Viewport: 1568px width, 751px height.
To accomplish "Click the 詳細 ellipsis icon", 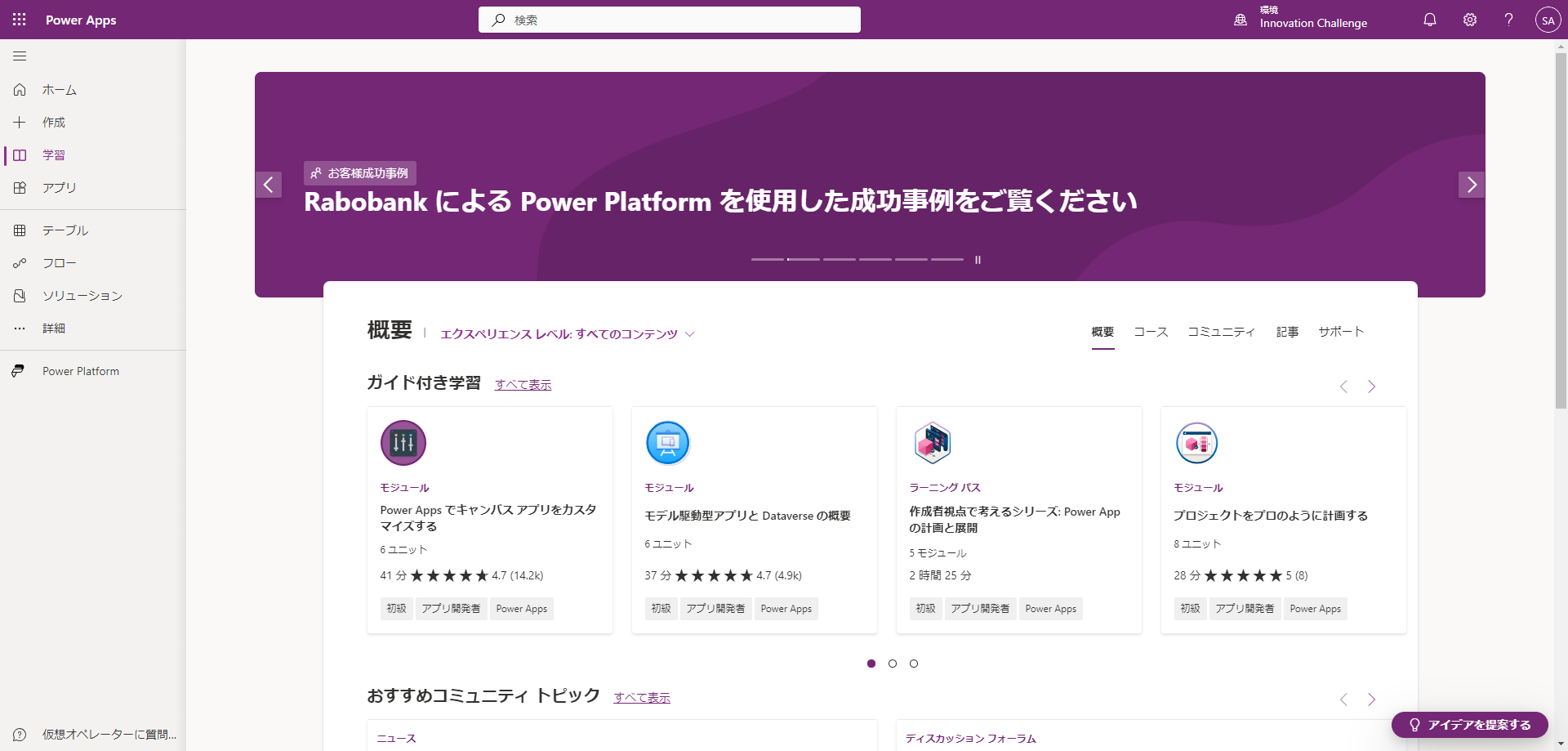I will pos(20,329).
